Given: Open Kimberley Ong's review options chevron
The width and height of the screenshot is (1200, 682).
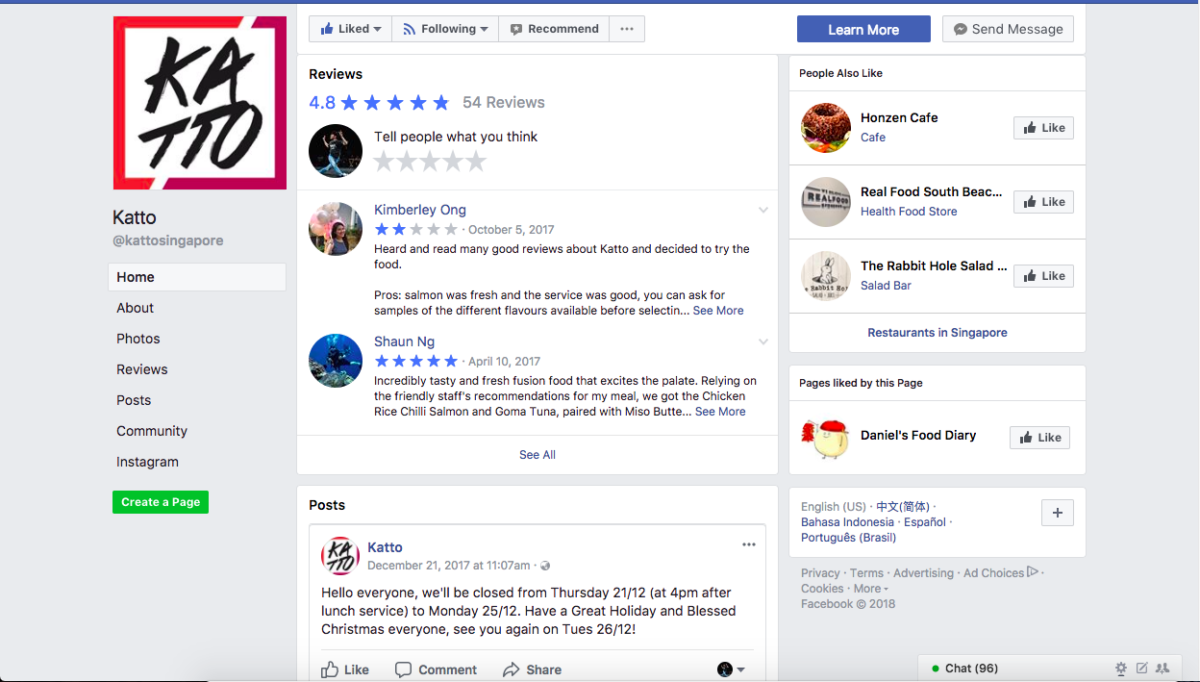Looking at the screenshot, I should [763, 210].
